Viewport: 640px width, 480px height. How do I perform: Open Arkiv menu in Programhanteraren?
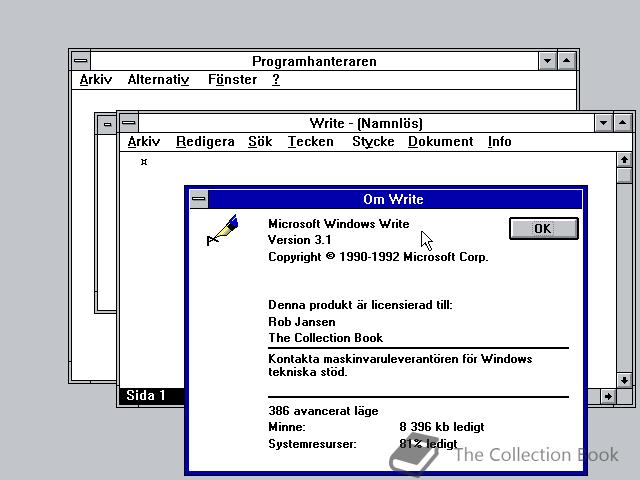96,79
